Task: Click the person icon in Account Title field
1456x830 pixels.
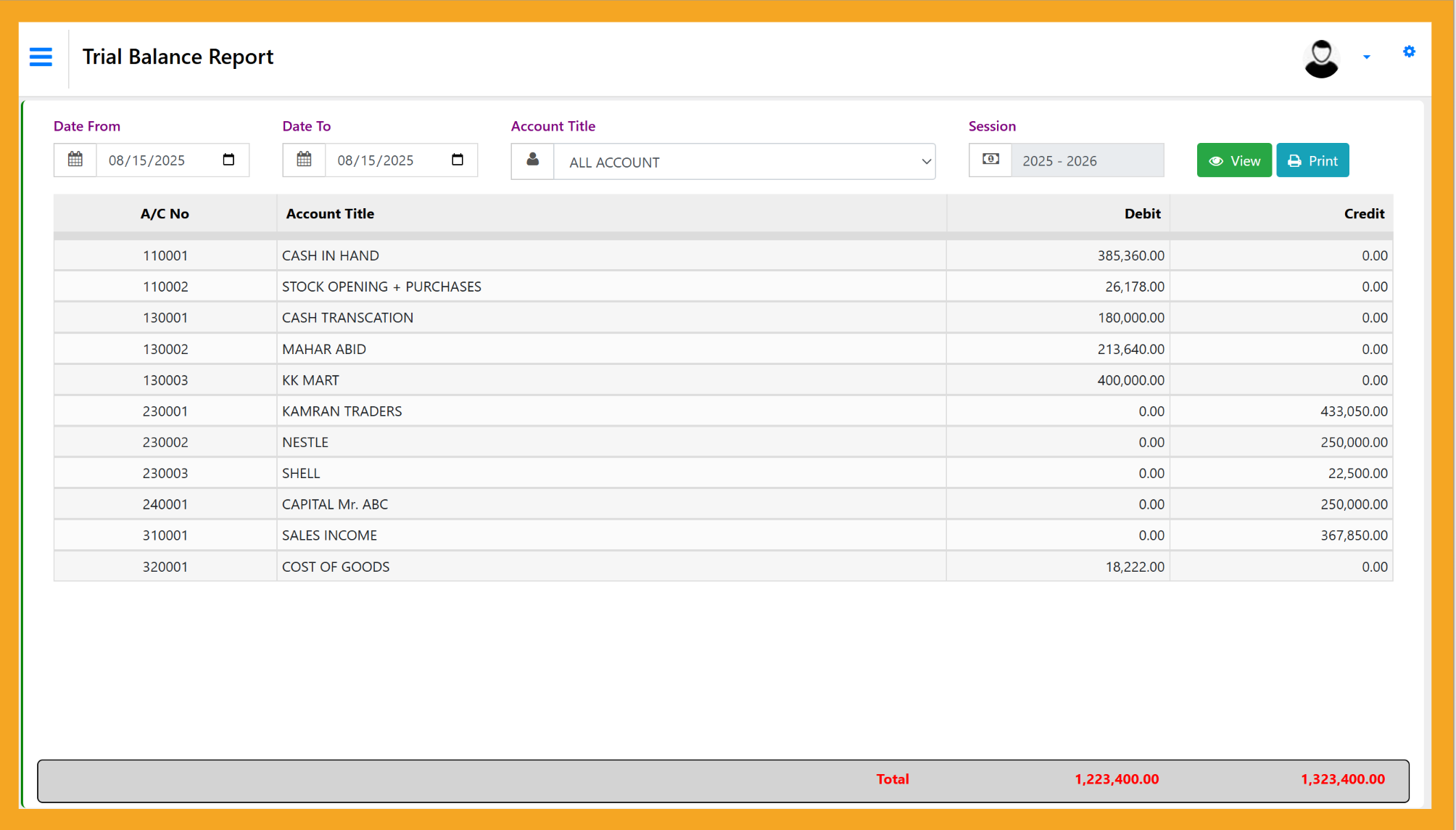Action: click(x=533, y=160)
